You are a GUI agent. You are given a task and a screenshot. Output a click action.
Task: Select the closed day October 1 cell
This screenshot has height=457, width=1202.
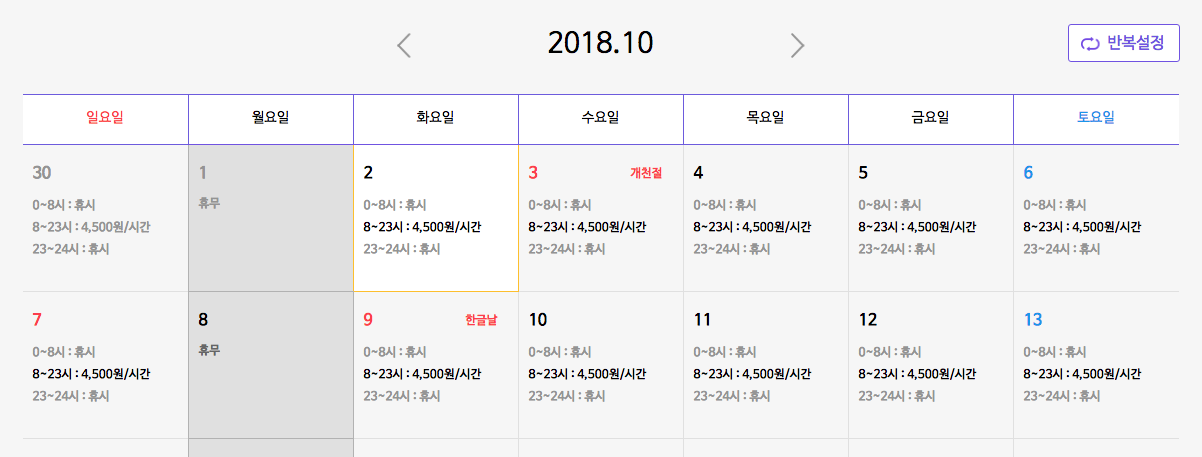pos(271,218)
